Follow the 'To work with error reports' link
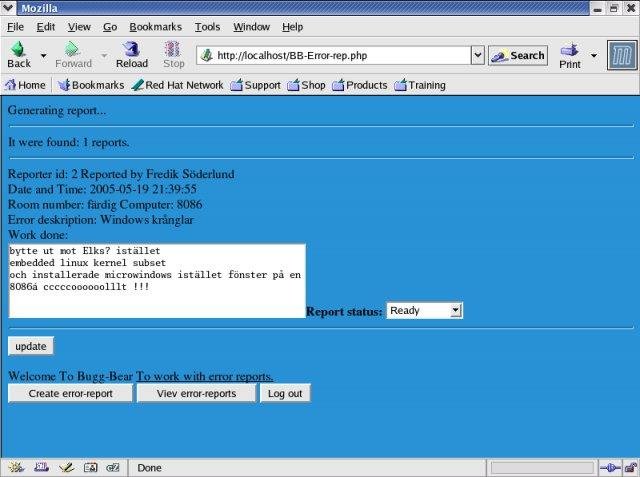Image resolution: width=640 pixels, height=477 pixels. tap(204, 376)
